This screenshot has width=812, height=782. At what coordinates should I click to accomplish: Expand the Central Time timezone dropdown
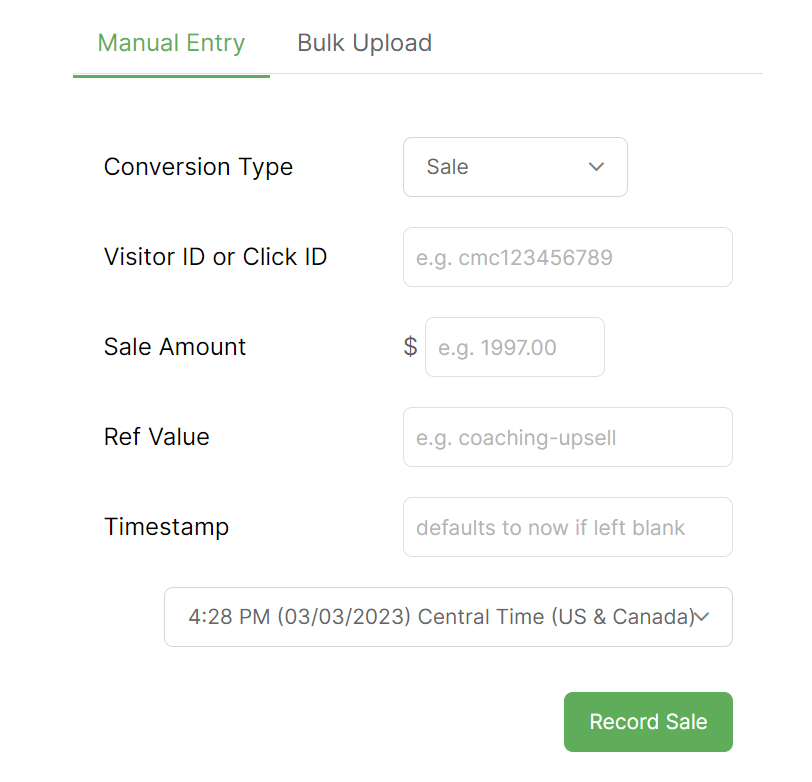point(448,617)
